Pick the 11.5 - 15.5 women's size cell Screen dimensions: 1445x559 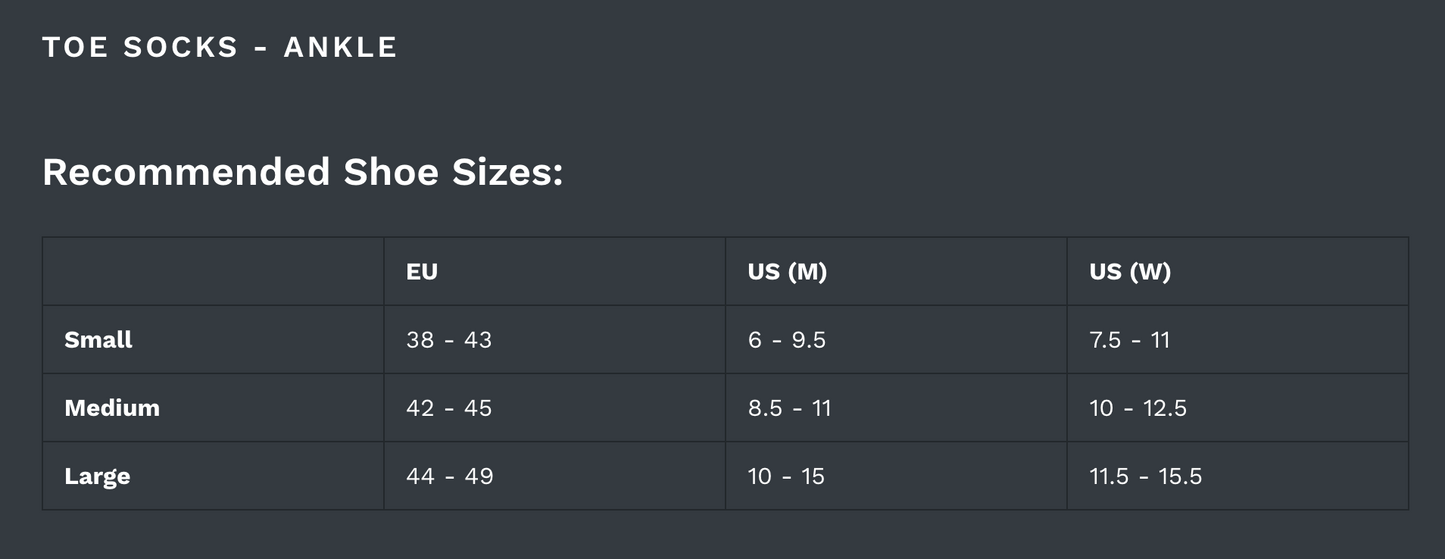[1146, 476]
